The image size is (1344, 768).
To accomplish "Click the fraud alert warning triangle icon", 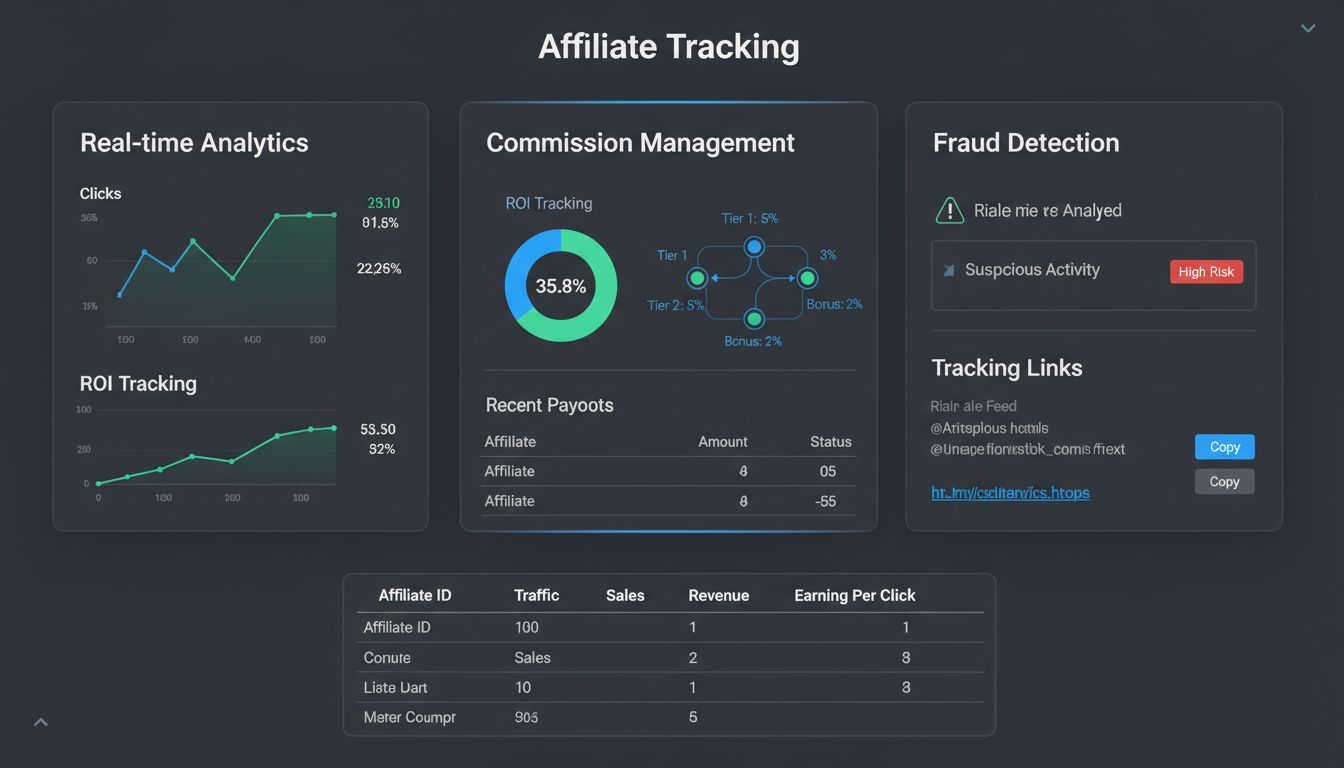I will click(949, 210).
